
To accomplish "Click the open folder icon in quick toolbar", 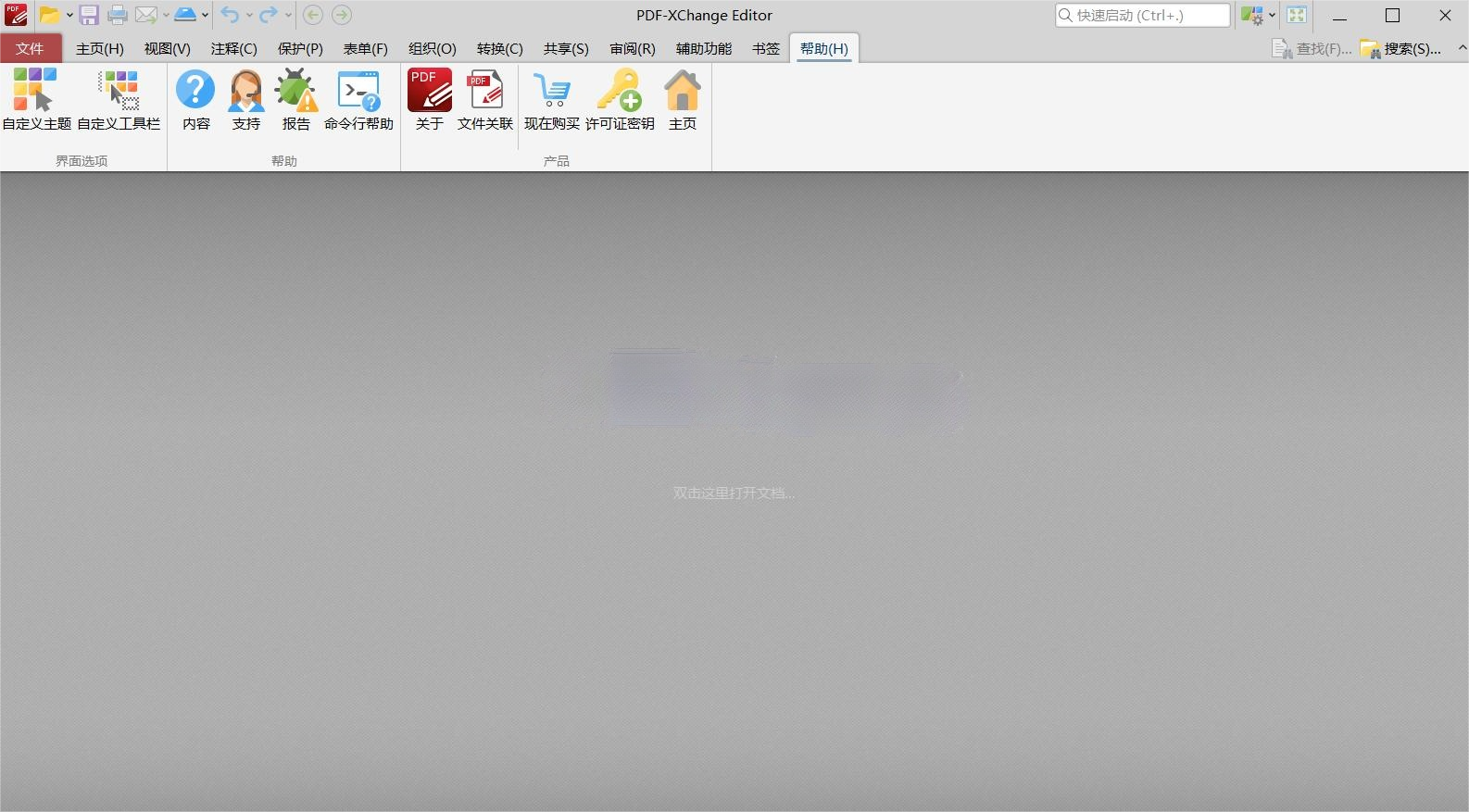I will pos(49,15).
